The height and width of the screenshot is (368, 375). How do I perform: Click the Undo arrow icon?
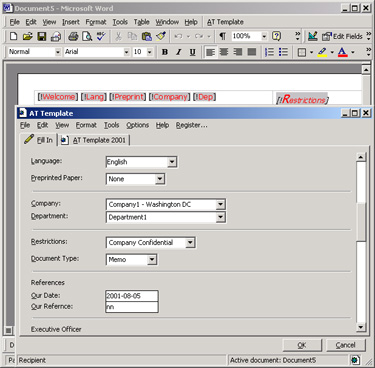(178, 36)
